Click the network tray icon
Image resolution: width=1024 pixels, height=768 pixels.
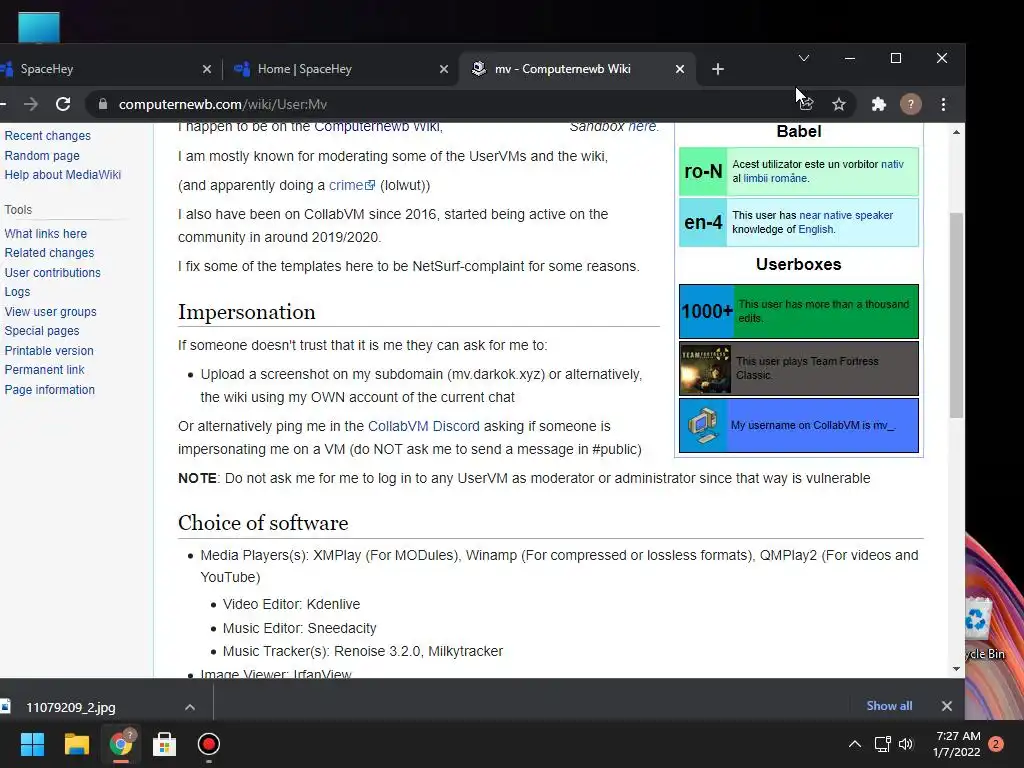point(882,744)
